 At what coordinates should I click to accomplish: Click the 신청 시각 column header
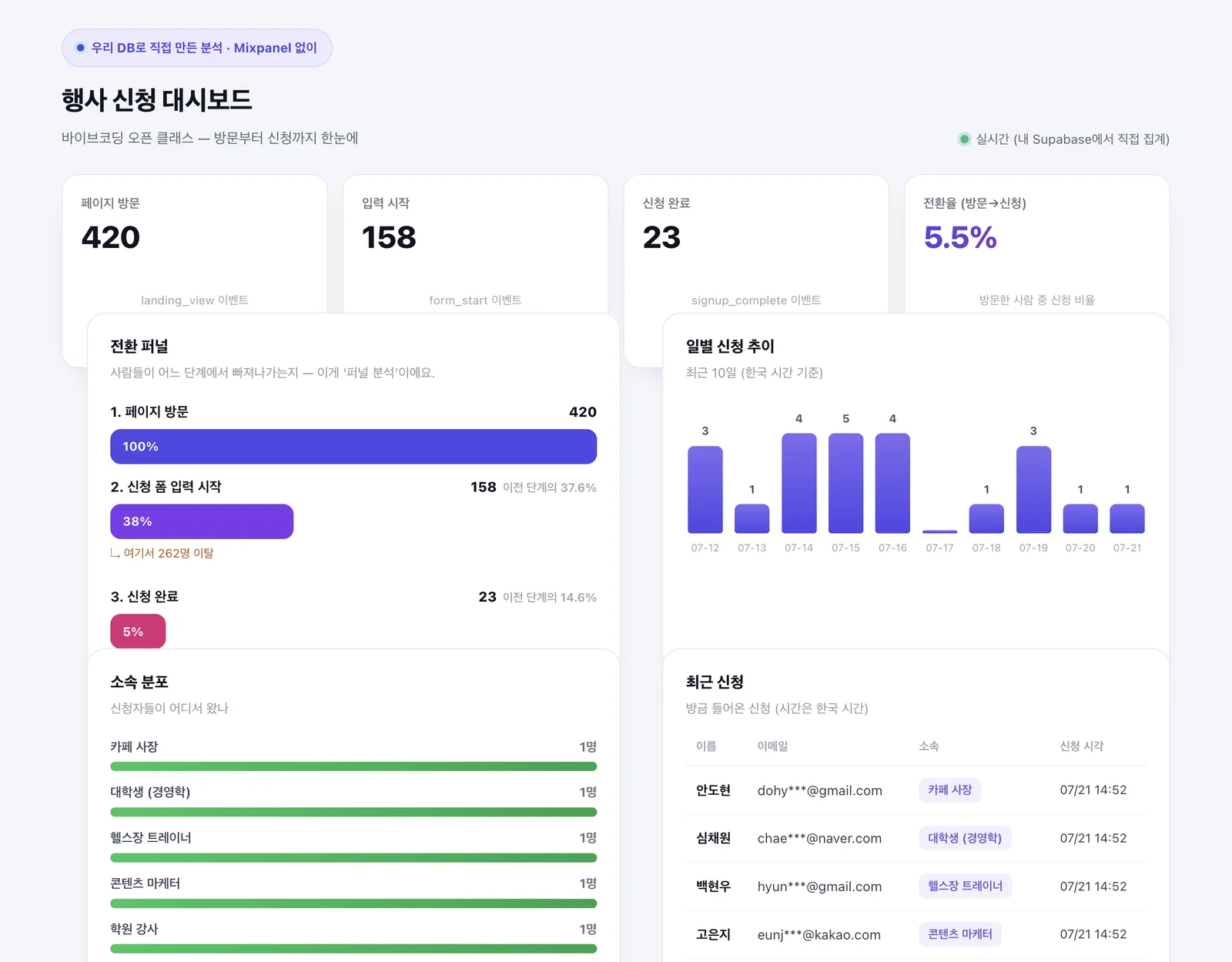click(1082, 746)
